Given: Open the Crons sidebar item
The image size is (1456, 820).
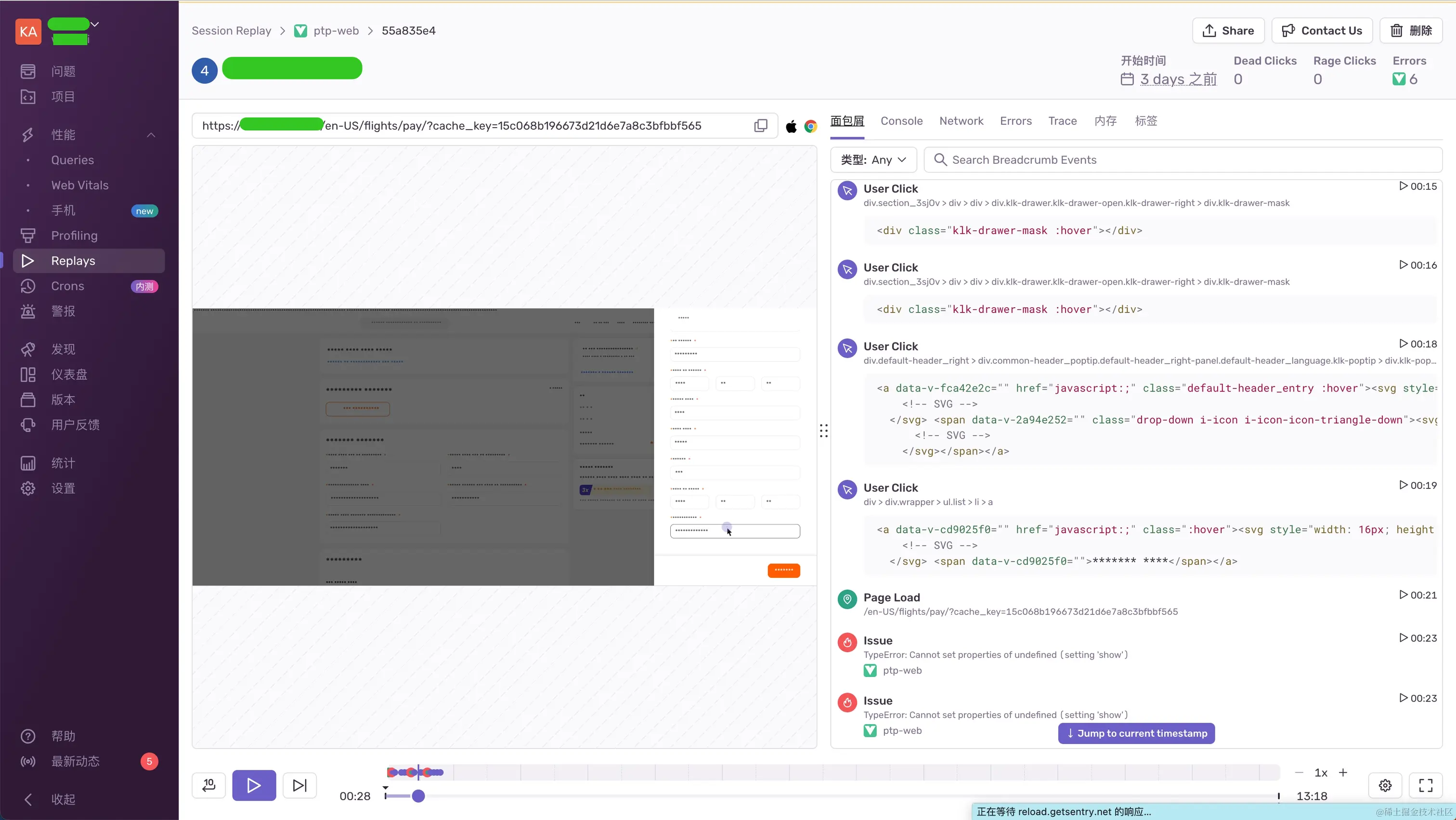Looking at the screenshot, I should (67, 286).
